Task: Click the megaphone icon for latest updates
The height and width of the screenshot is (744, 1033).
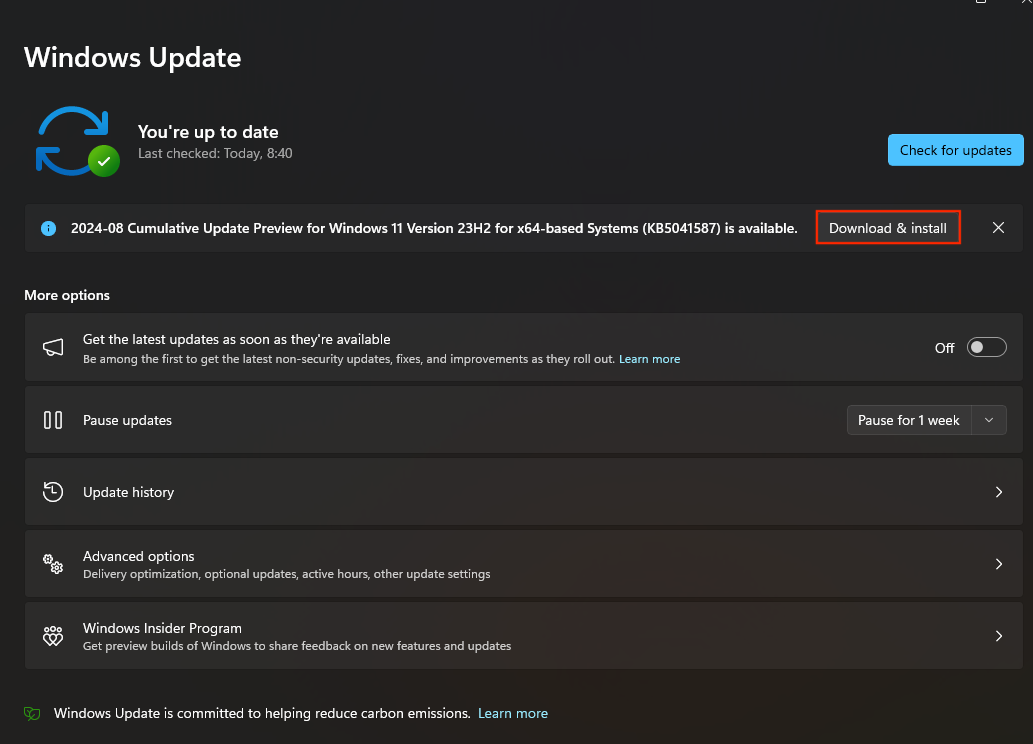Action: 52,346
